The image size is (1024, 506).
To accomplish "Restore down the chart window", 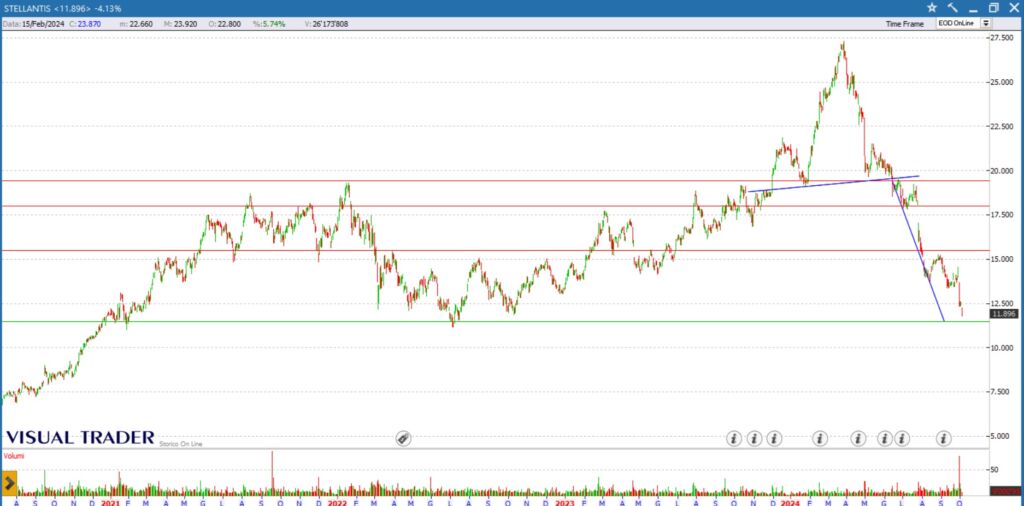I will coord(993,8).
